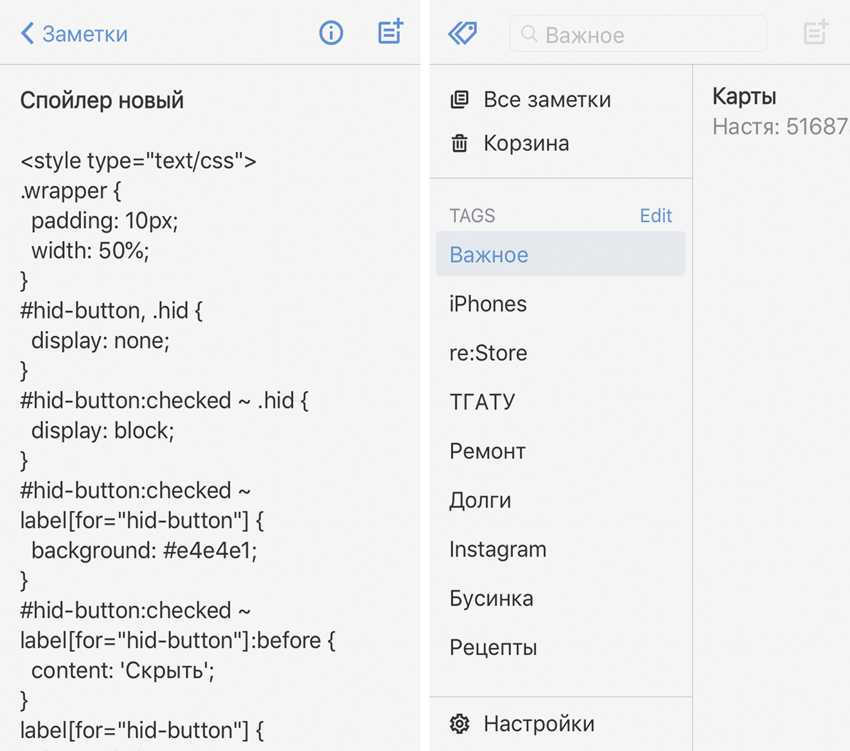Tap the gear icon for Настройки
Image resolution: width=850 pixels, height=751 pixels.
(459, 724)
